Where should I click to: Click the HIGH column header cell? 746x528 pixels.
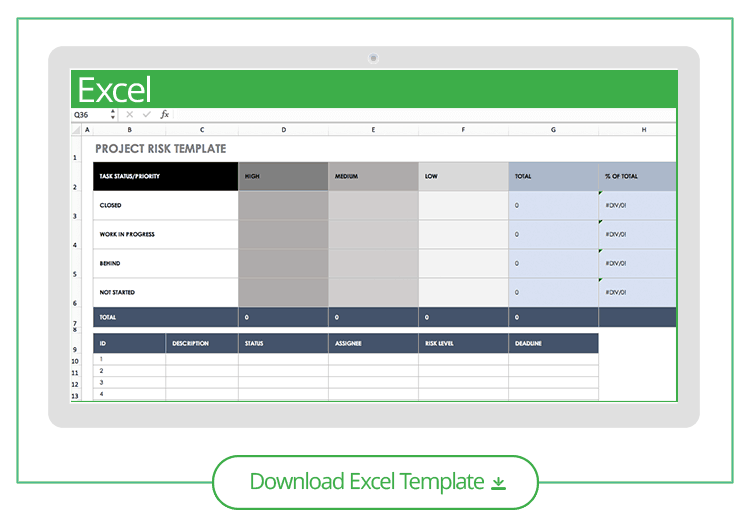point(283,176)
